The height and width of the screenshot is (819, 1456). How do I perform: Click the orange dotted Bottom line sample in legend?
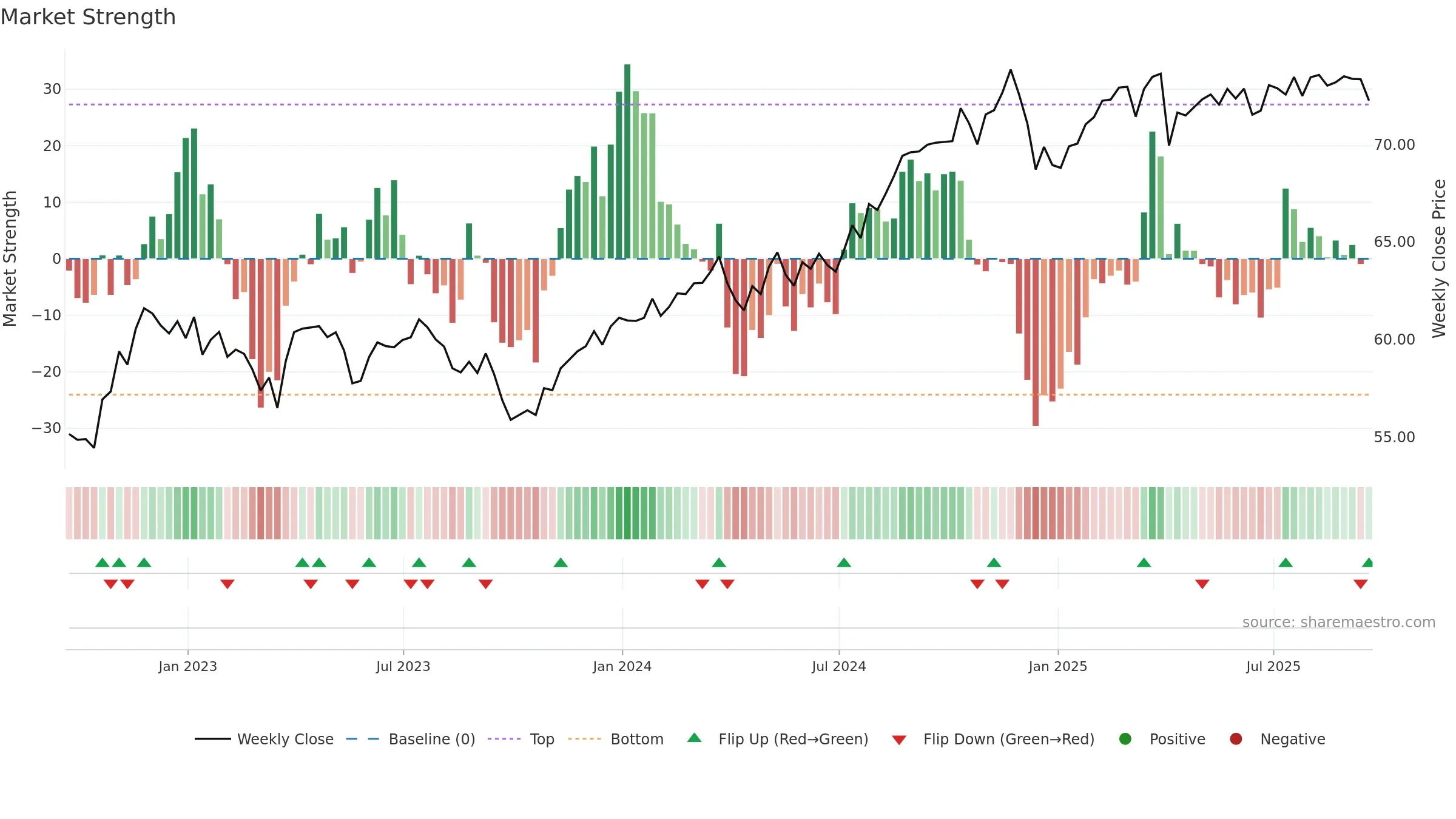(x=584, y=739)
